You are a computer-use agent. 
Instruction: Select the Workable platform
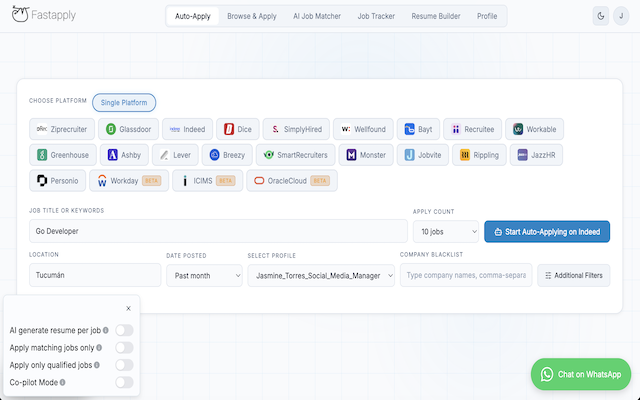[x=534, y=129]
